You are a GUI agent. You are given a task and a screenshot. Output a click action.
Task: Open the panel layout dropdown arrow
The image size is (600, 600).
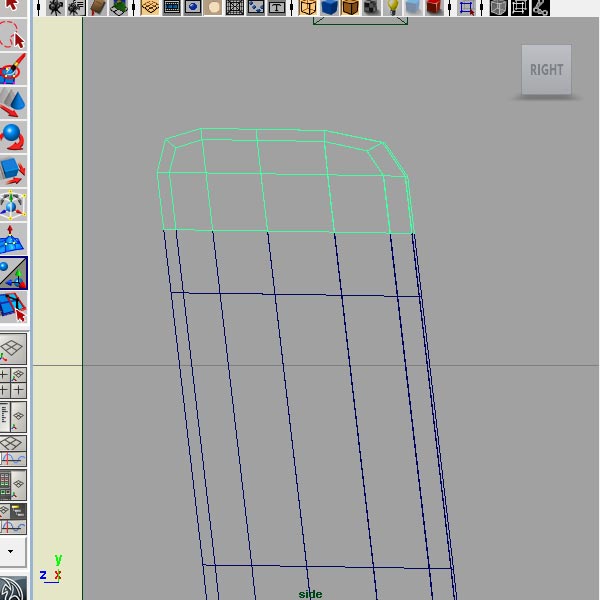[x=13, y=551]
